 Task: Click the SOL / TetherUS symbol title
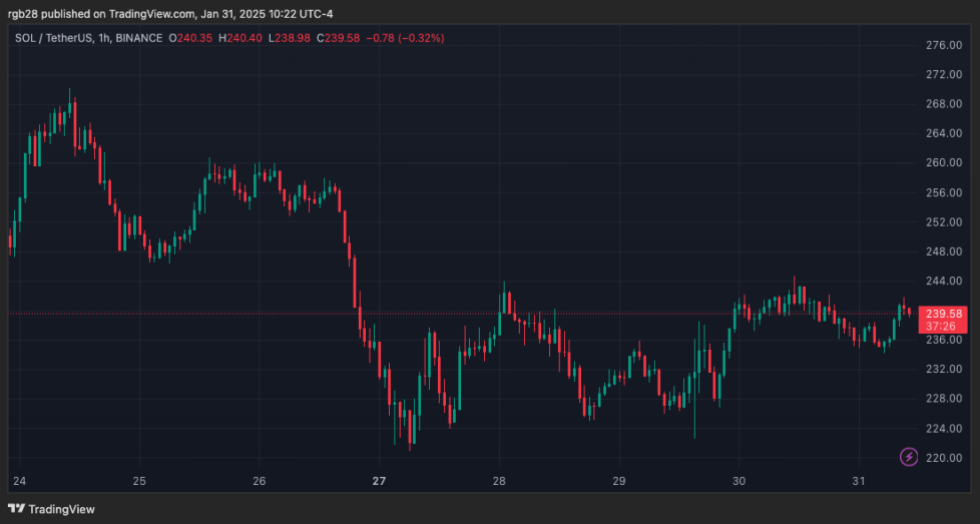(x=53, y=38)
